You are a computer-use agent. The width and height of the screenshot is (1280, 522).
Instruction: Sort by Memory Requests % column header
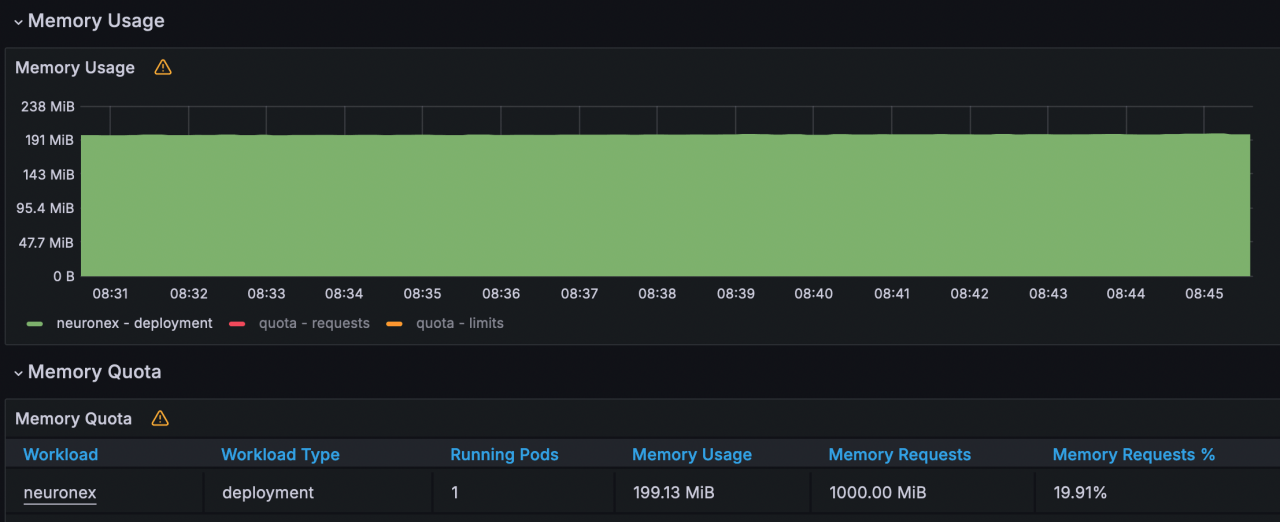(1133, 455)
